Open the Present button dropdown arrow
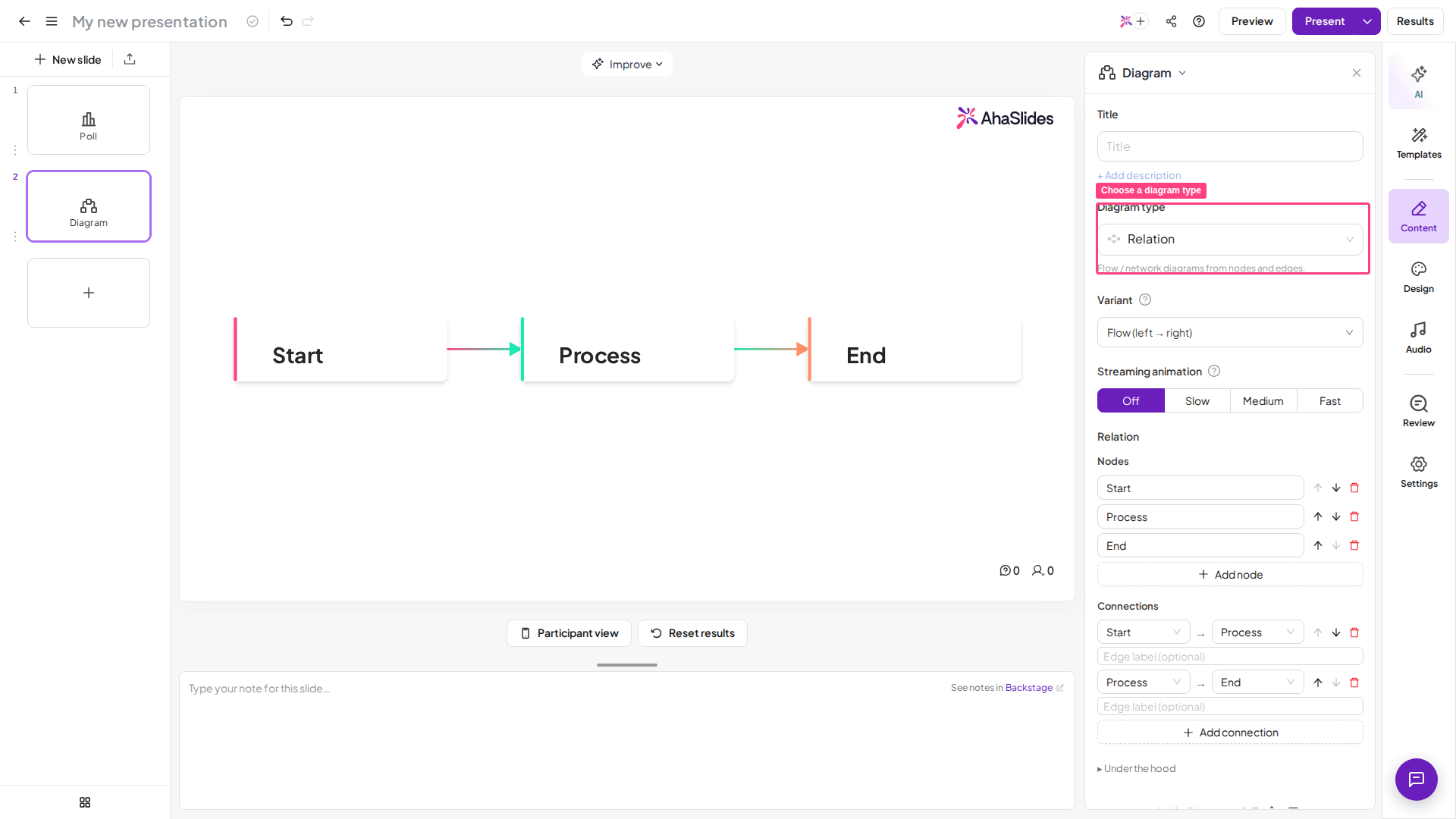 [x=1367, y=21]
